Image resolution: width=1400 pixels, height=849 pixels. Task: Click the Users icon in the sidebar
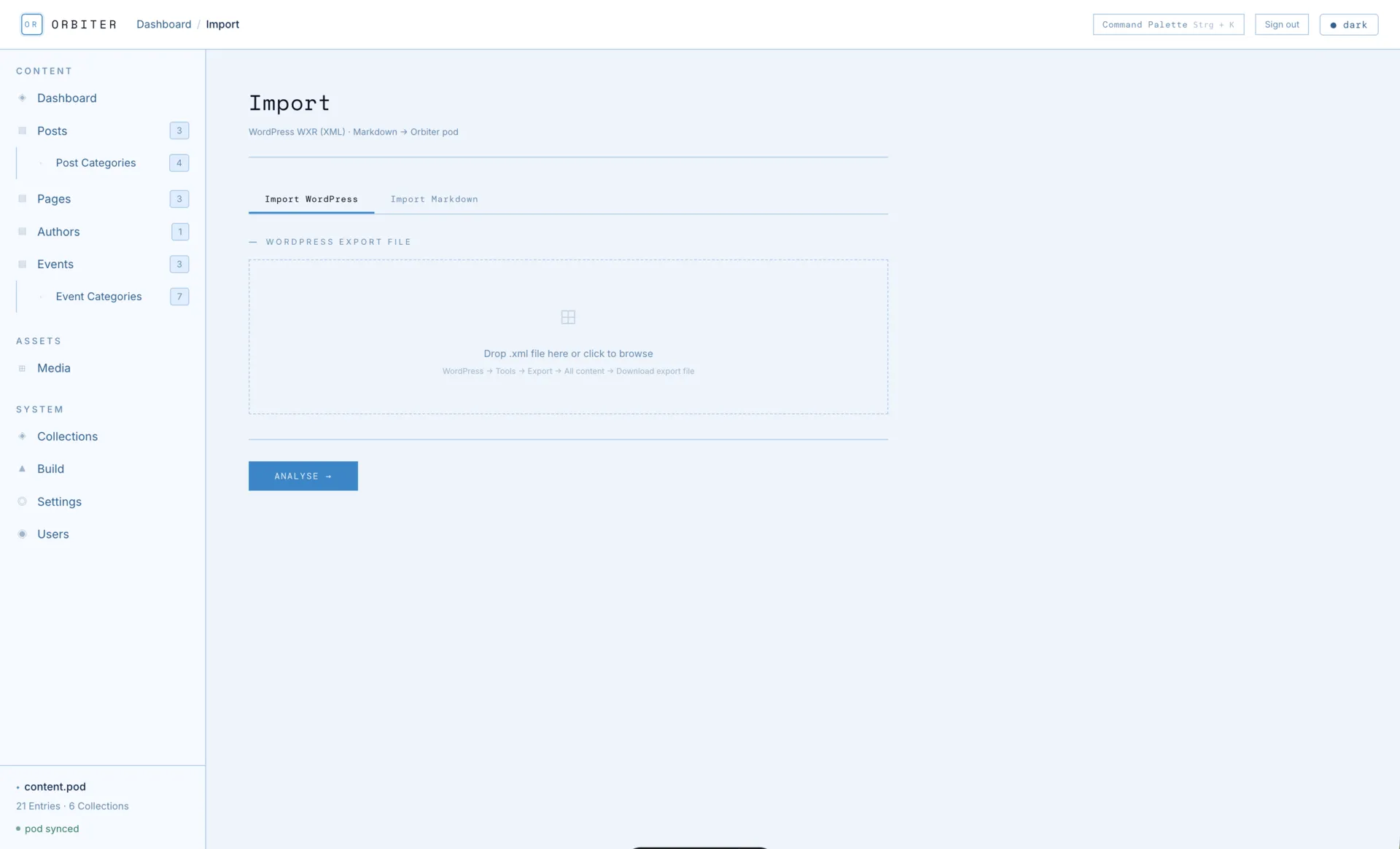tap(22, 533)
